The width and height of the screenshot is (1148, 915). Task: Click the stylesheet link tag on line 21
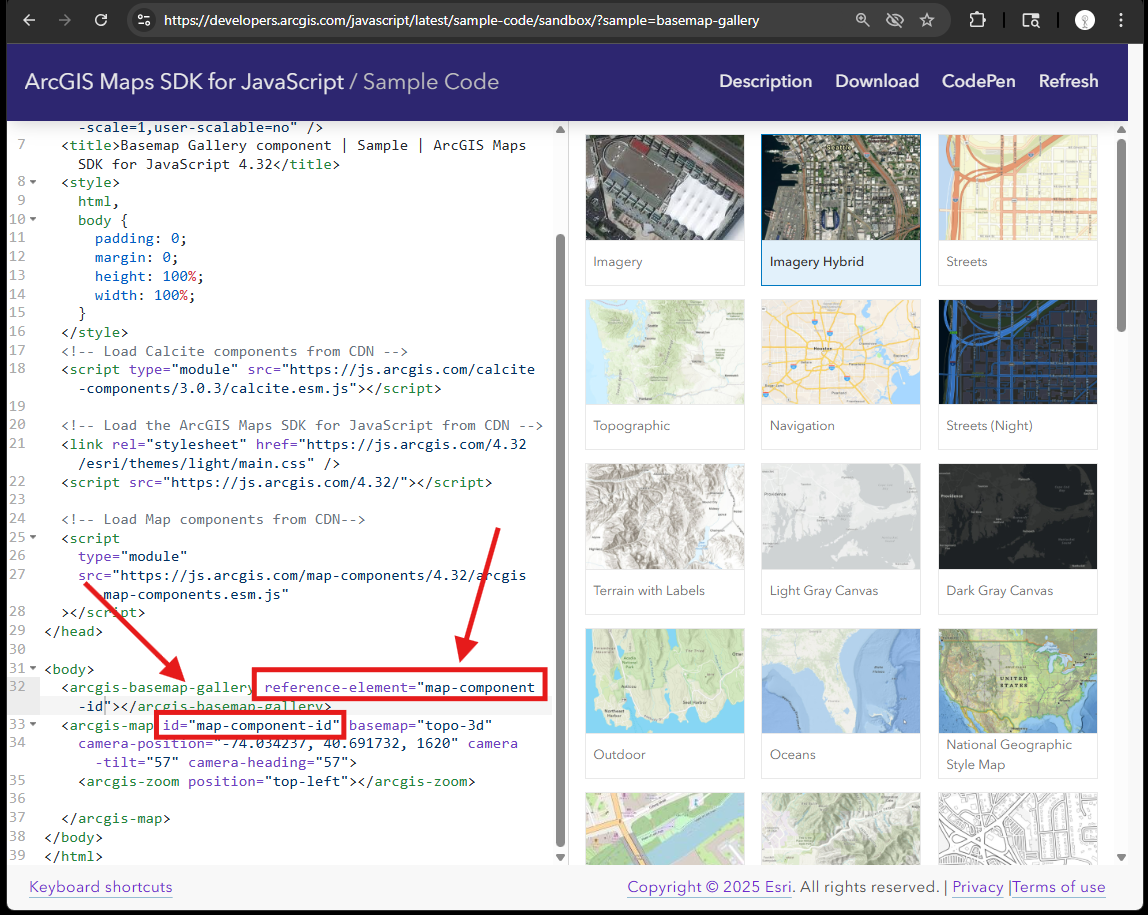(294, 454)
